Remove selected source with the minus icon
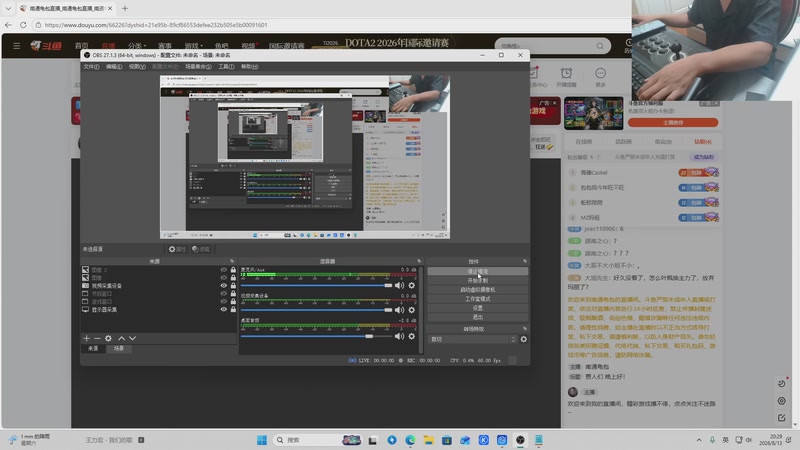800x450 pixels. (97, 338)
